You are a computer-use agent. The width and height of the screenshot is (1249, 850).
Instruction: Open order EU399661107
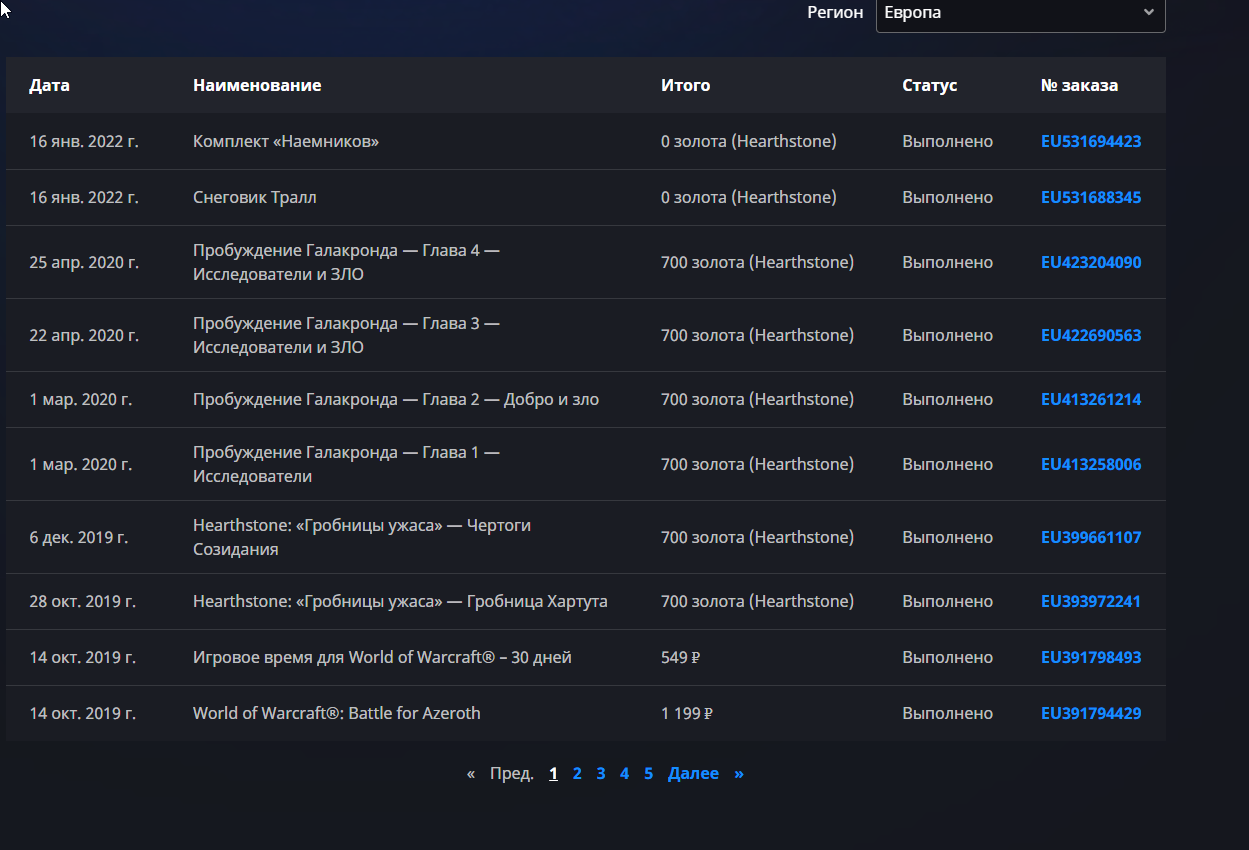[x=1091, y=538]
